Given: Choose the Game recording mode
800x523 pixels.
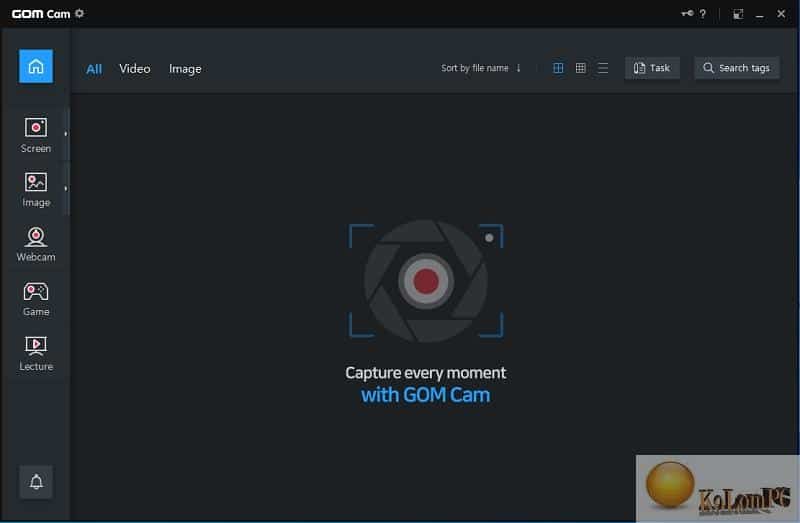Looking at the screenshot, I should [36, 299].
